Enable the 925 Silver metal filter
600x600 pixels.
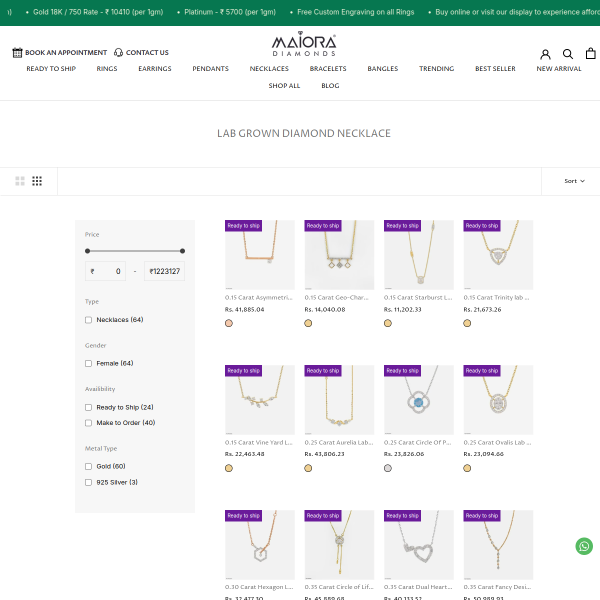pyautogui.click(x=89, y=482)
